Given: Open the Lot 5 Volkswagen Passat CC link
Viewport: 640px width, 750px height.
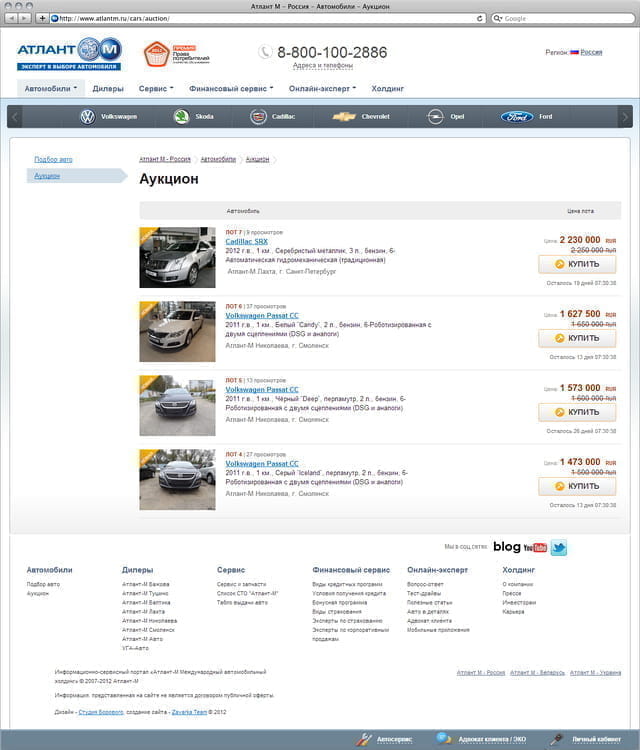Looking at the screenshot, I should click(262, 390).
